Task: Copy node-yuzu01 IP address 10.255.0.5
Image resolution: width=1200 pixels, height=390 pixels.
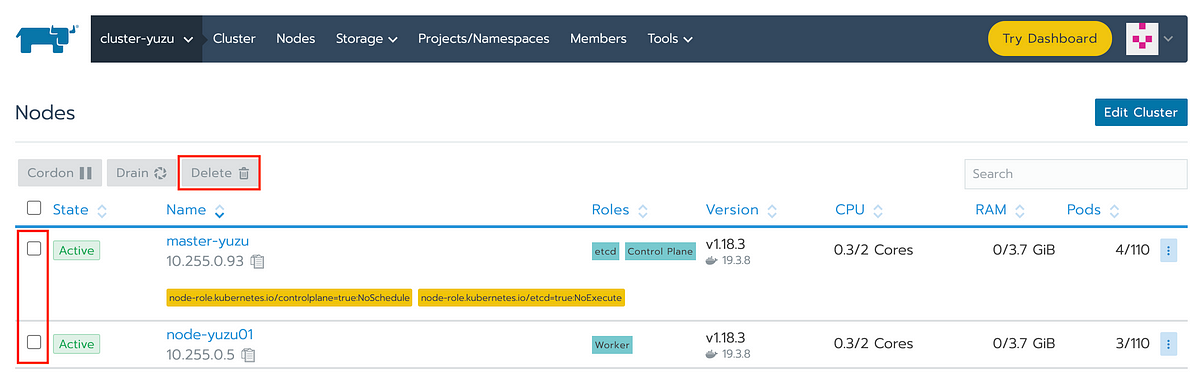Action: pyautogui.click(x=249, y=355)
